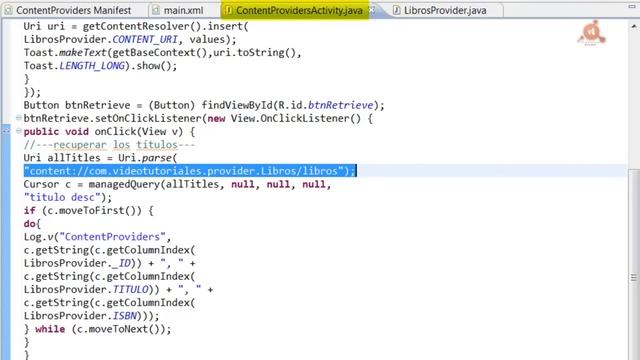
Task: Click the 'LibrosProvider.ISBN)));' line
Action: click(91, 316)
